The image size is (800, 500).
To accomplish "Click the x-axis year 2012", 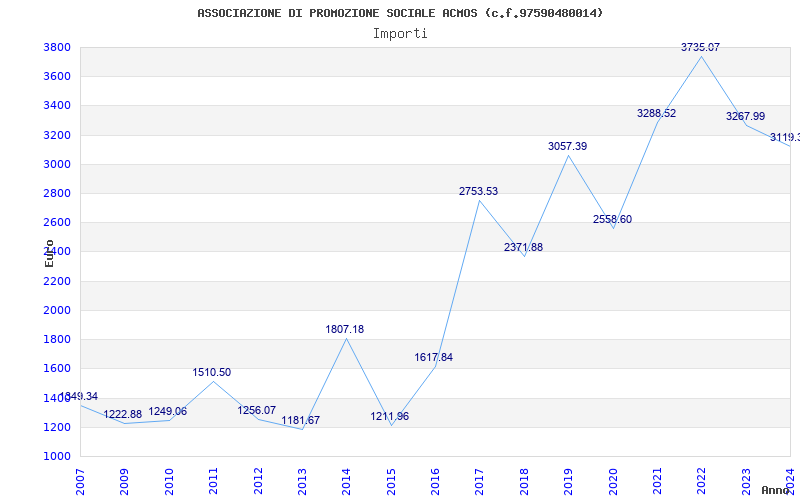I will [x=258, y=482].
